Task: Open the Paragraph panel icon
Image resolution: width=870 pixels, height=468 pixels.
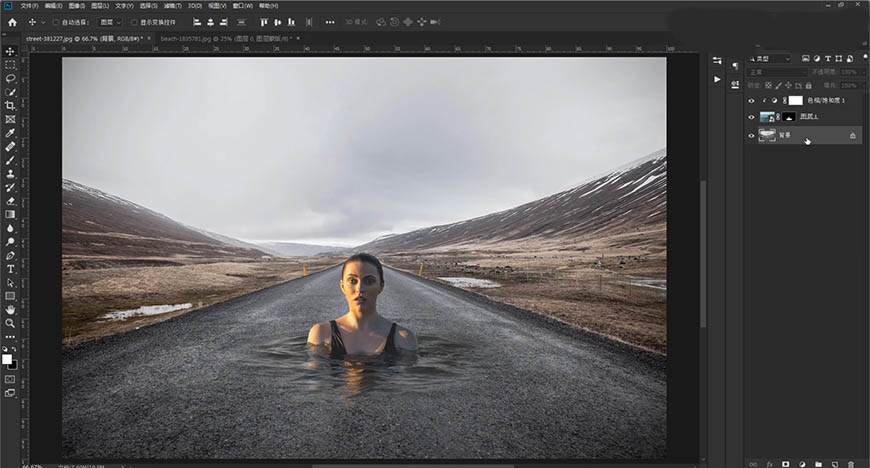Action: 735,66
